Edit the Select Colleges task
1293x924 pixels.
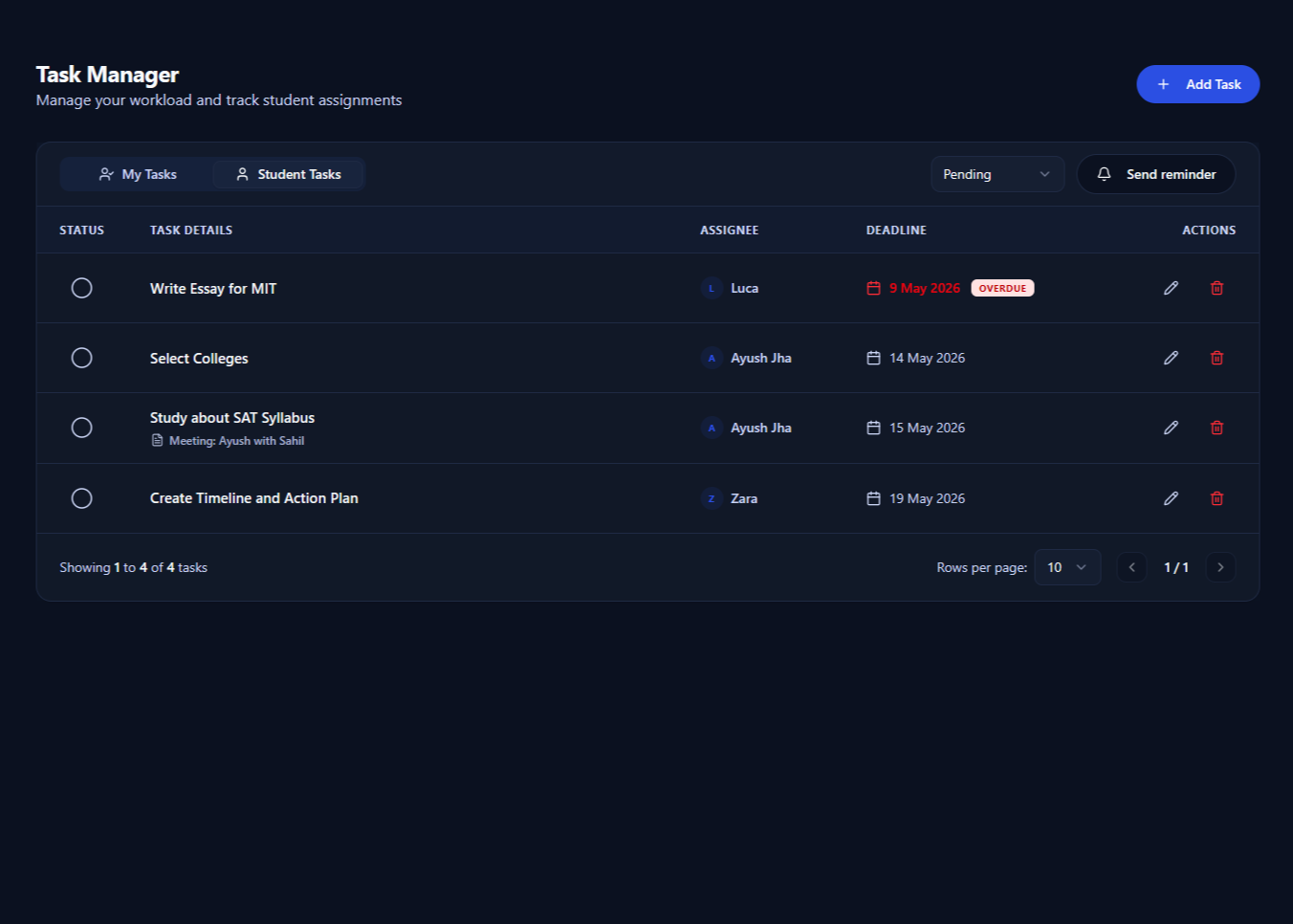coord(1171,358)
